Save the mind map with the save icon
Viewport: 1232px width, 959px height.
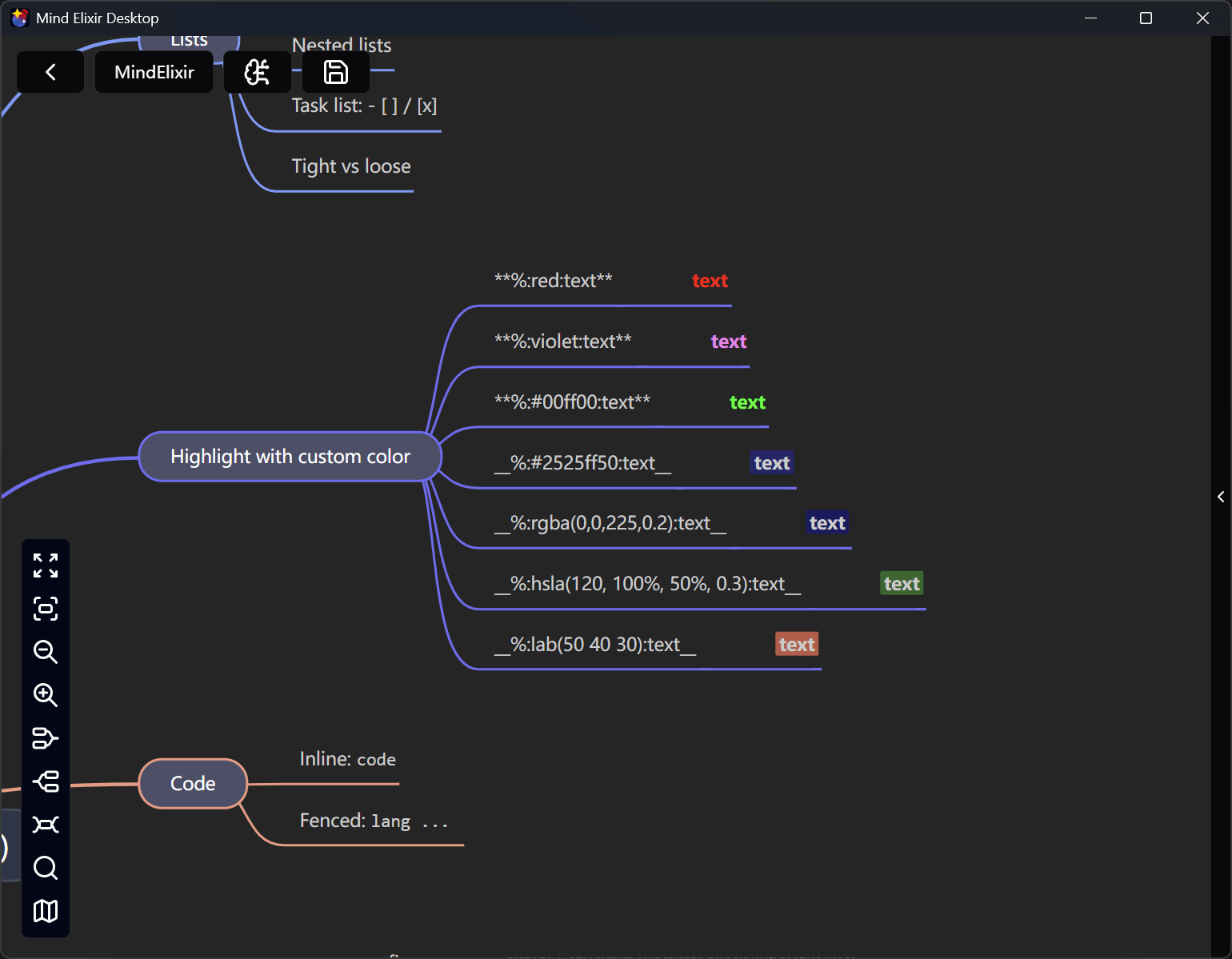335,72
